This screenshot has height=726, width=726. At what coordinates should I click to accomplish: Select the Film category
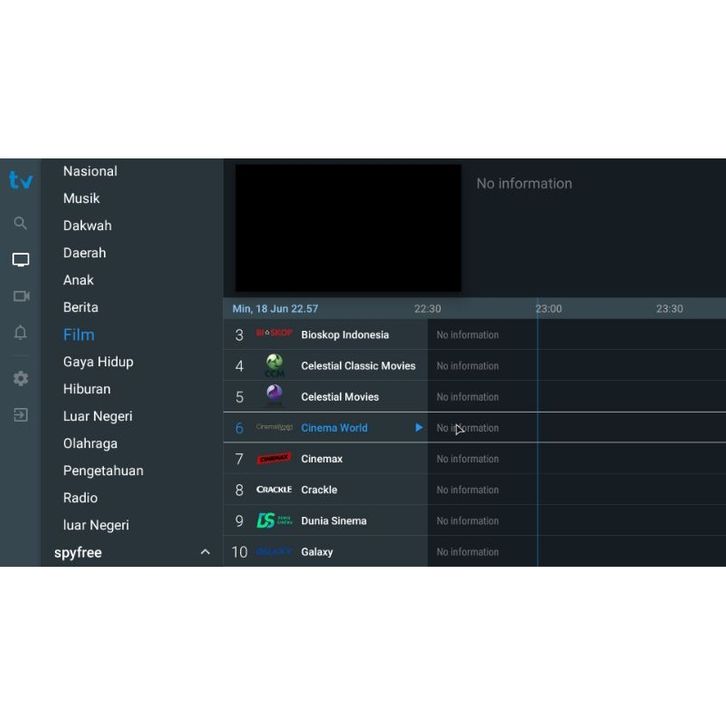(79, 335)
